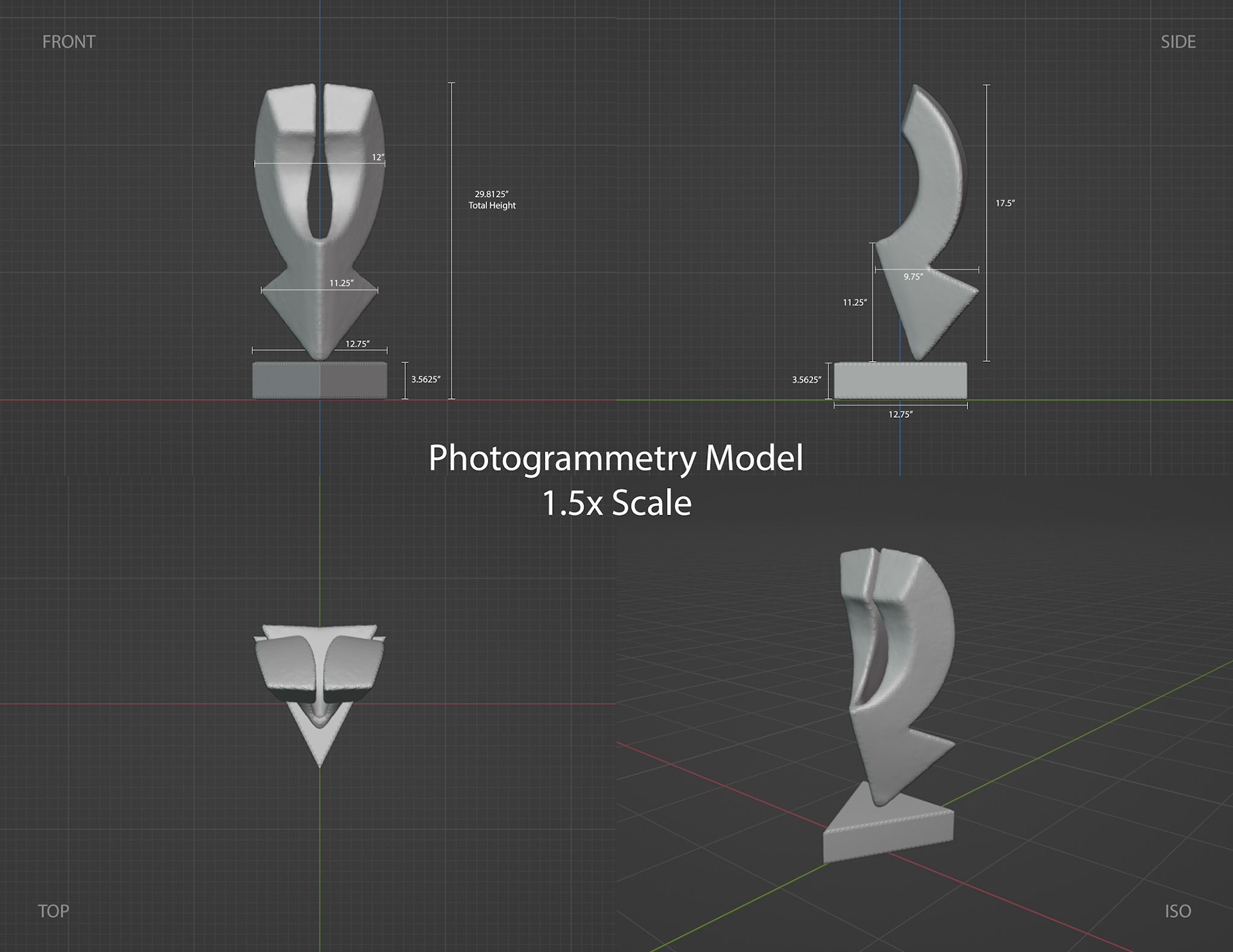Select the Photogrammetry Model title text
Image resolution: width=1233 pixels, height=952 pixels.
tap(615, 458)
